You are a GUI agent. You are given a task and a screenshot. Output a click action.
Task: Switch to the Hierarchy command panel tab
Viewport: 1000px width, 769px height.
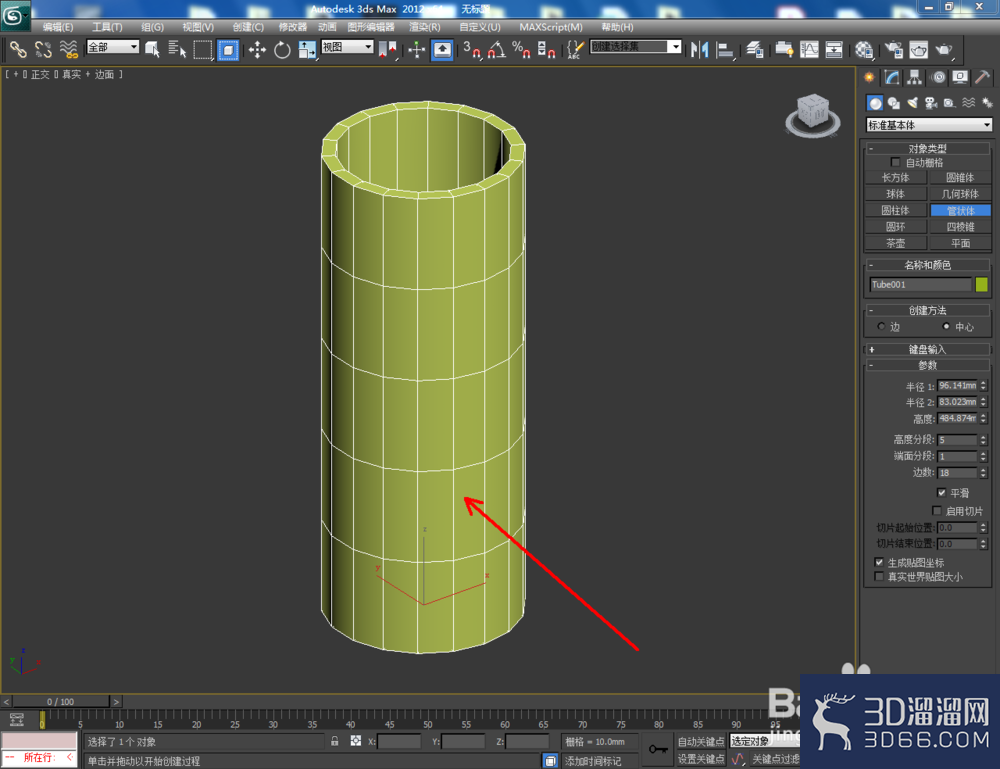915,78
